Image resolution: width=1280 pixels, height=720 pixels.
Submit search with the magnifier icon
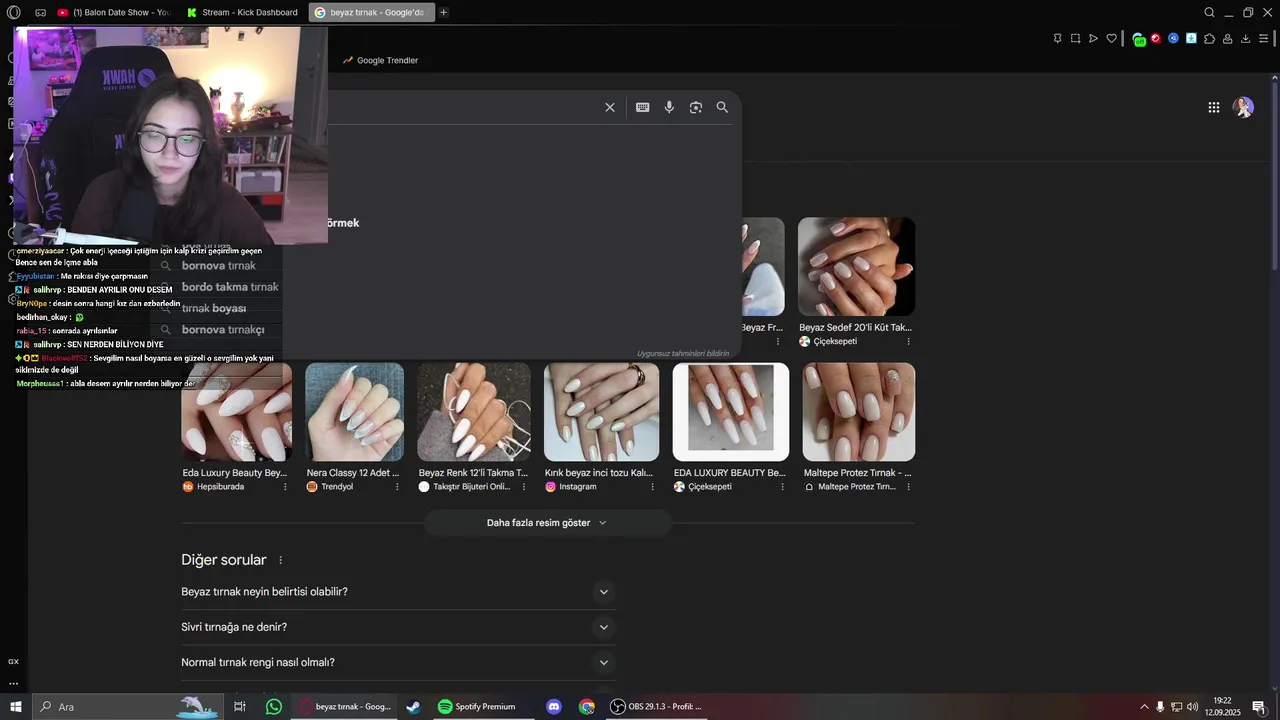click(722, 107)
